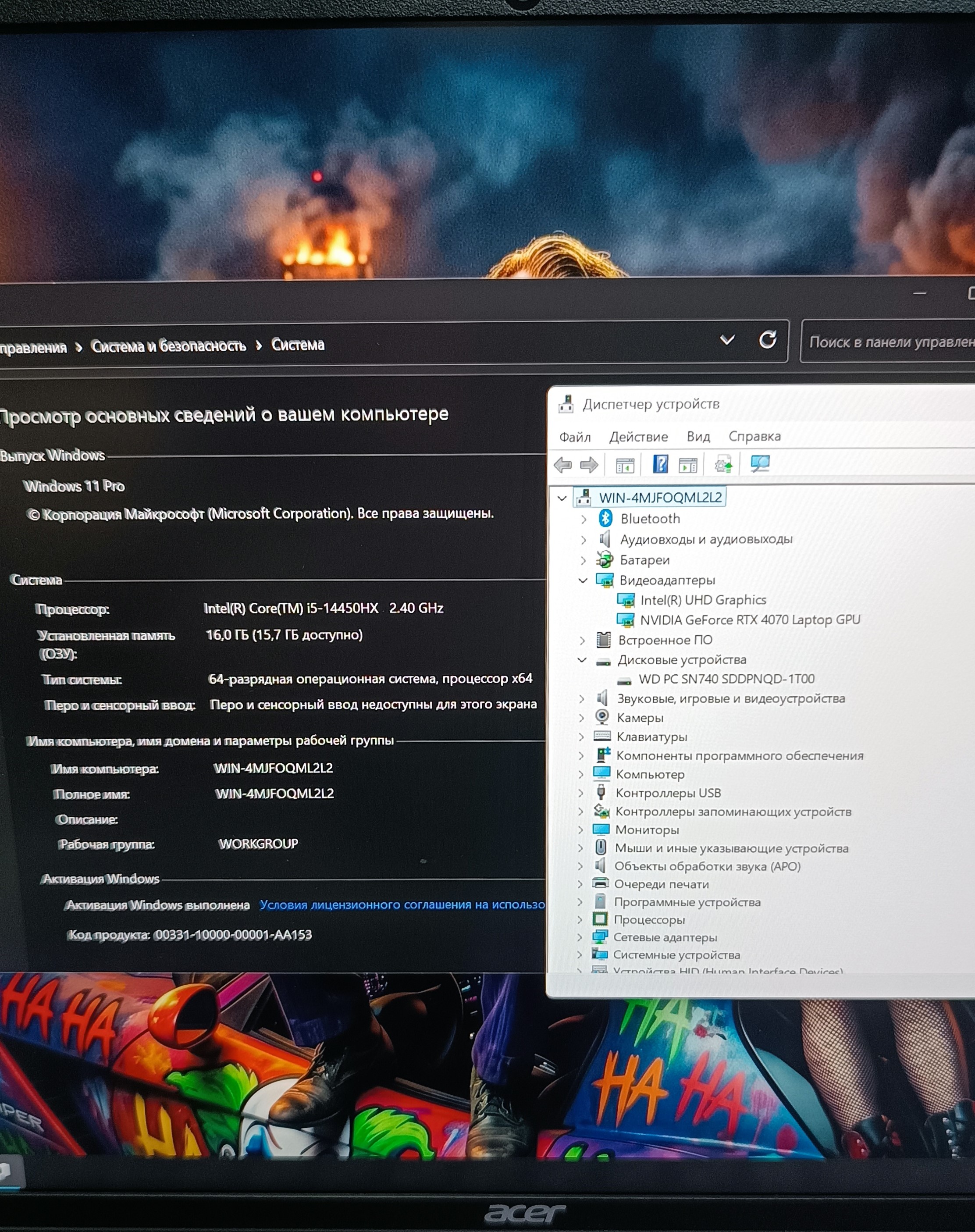Click the Системные устройства icon
The image size is (975, 1232).
tap(599, 954)
